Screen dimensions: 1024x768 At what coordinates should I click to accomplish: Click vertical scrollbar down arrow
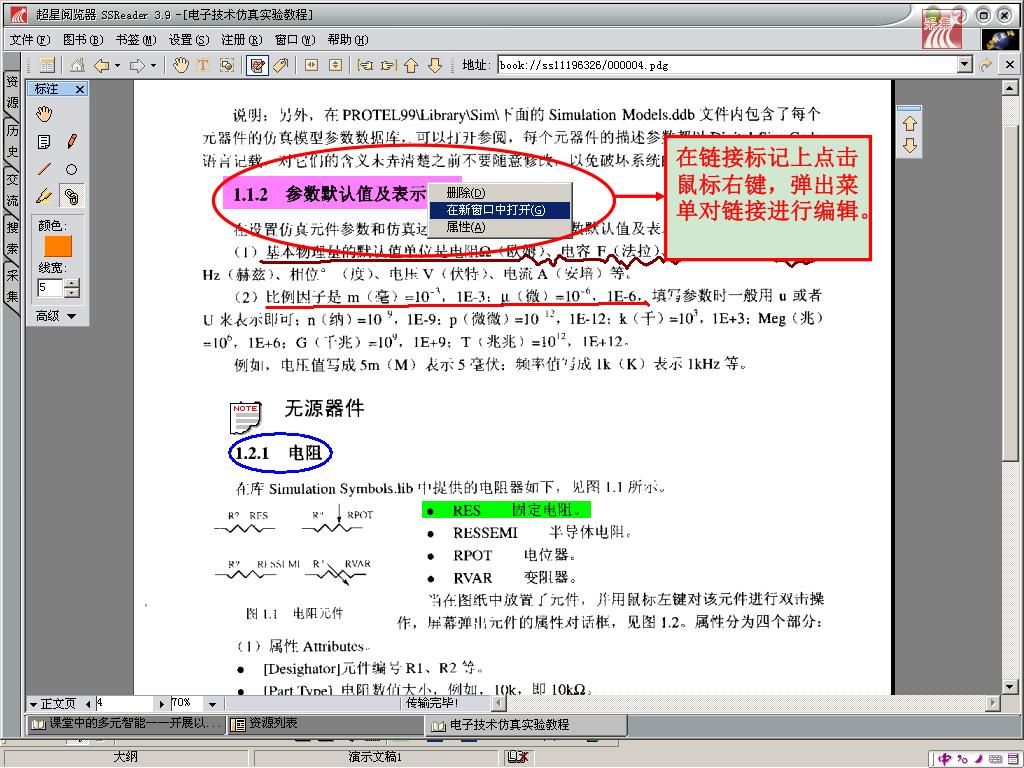(x=1010, y=686)
